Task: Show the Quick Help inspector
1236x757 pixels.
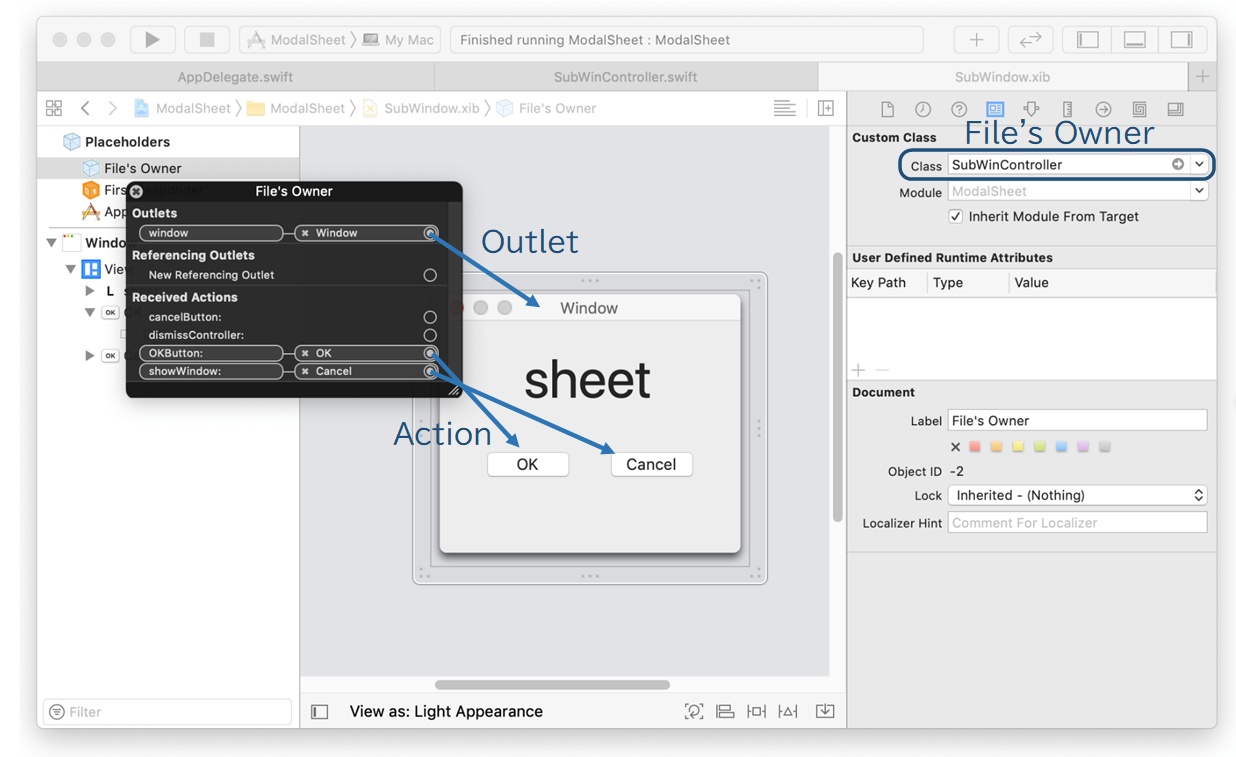Action: click(959, 109)
